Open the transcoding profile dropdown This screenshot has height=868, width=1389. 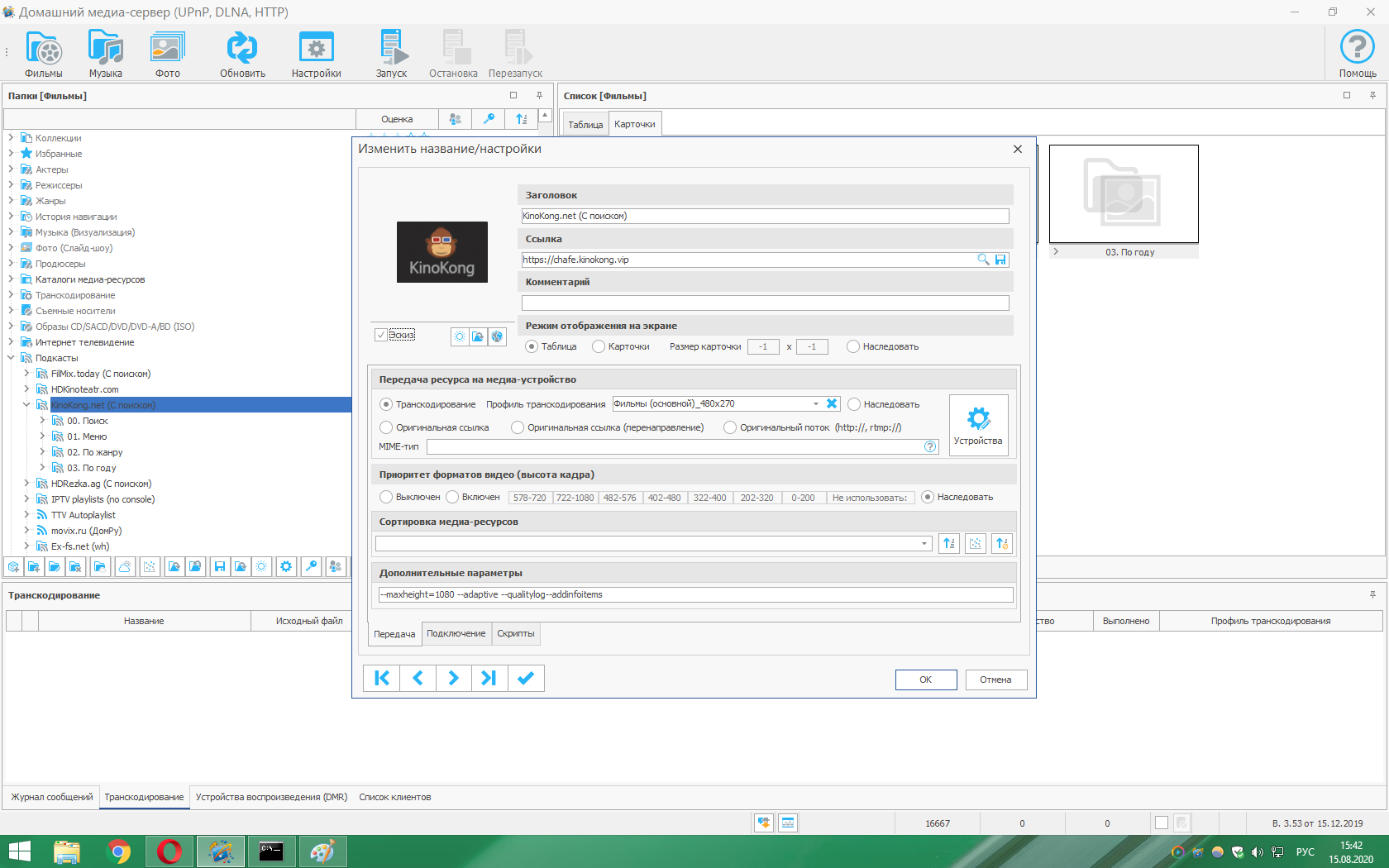pyautogui.click(x=815, y=403)
